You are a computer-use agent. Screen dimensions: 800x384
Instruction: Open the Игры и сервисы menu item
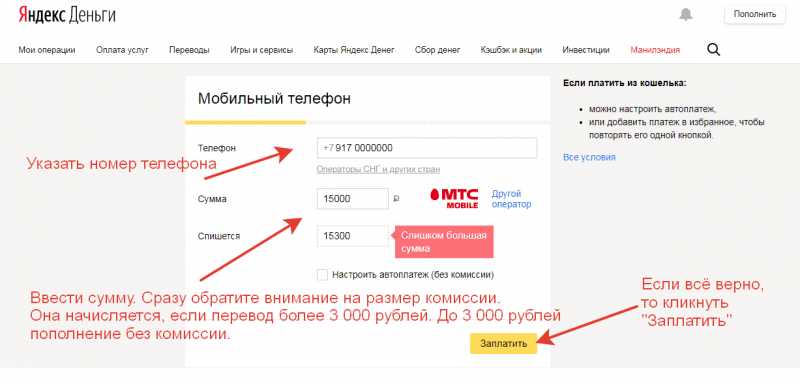pyautogui.click(x=262, y=50)
